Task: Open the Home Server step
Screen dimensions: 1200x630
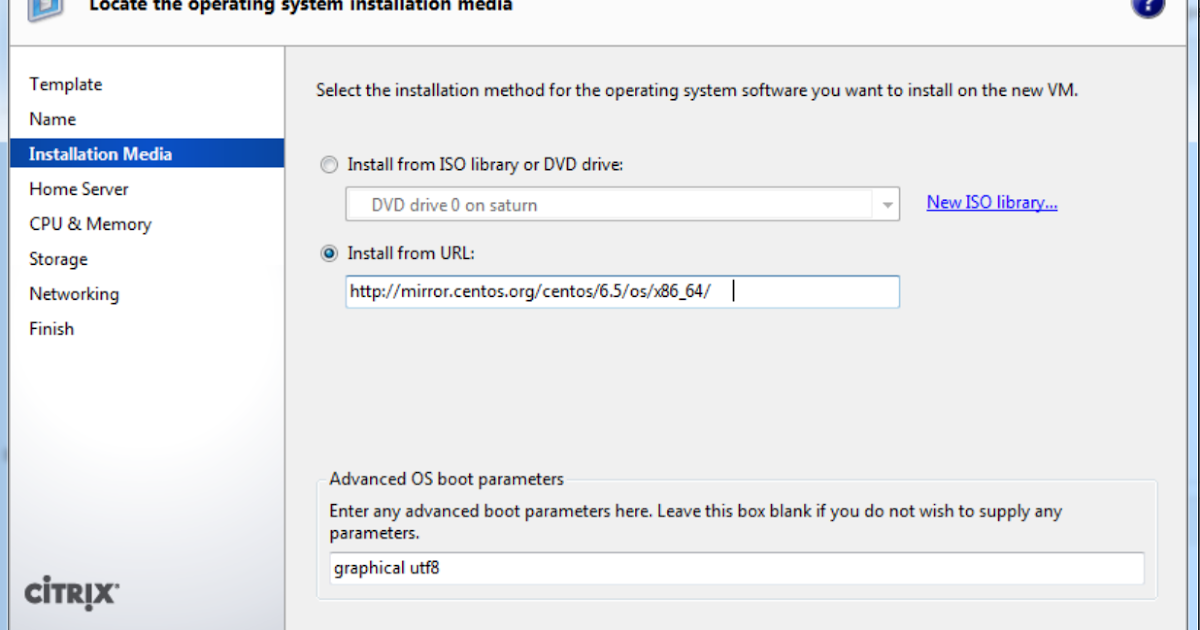Action: 78,189
